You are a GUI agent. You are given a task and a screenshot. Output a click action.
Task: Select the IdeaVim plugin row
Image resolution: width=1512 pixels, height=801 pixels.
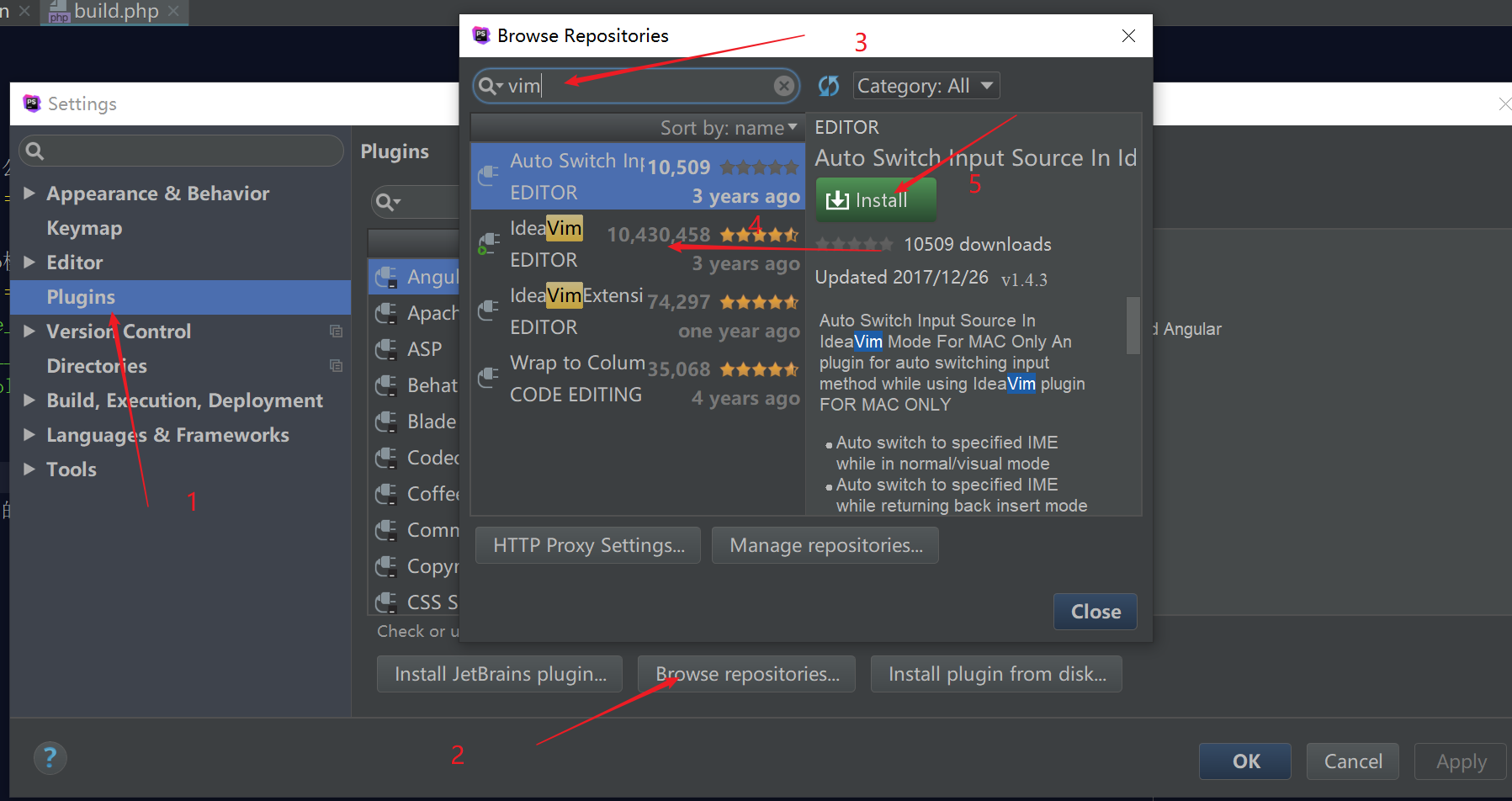[638, 243]
